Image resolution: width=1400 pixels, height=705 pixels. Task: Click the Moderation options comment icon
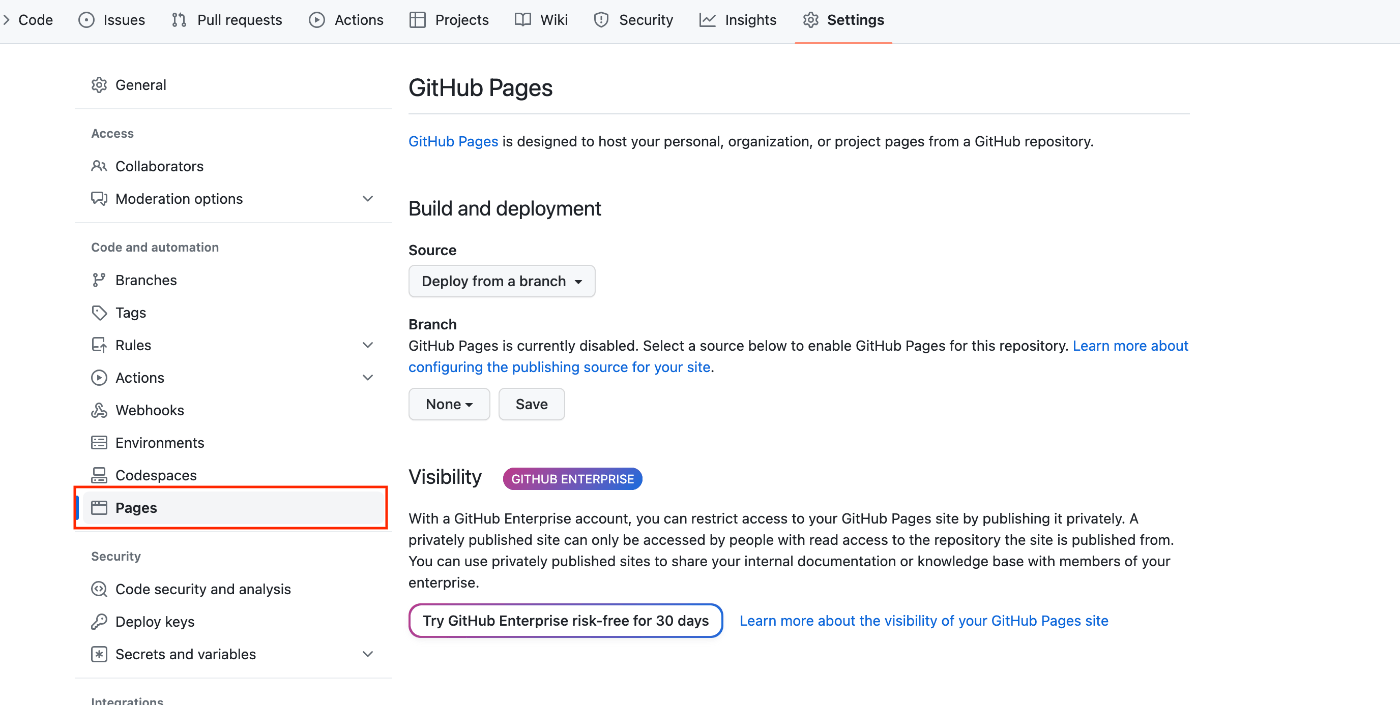coord(99,199)
